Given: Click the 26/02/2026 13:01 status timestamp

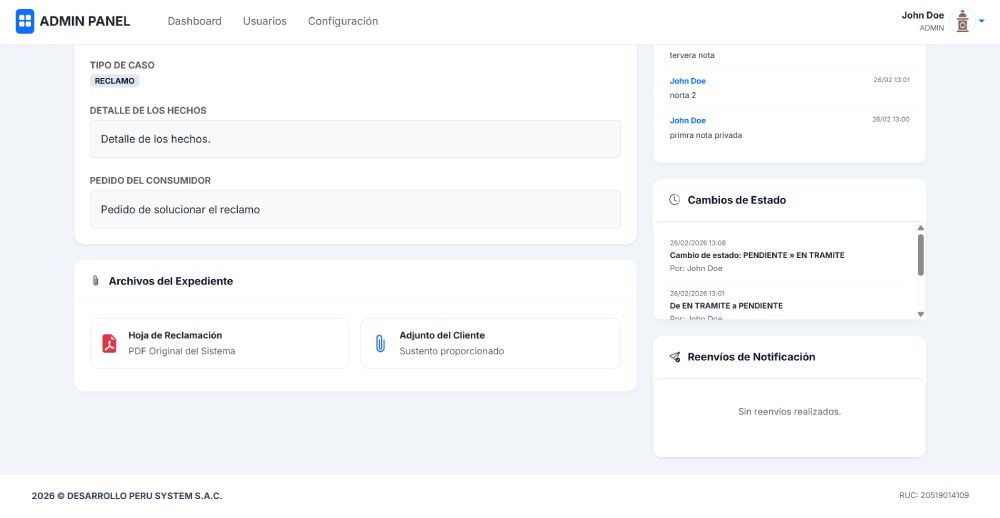Looking at the screenshot, I should tap(697, 293).
